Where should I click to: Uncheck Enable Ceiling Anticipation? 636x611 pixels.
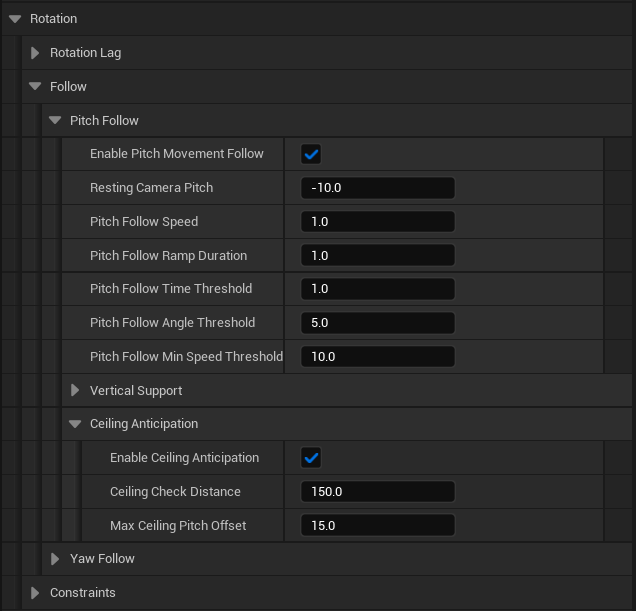point(311,458)
